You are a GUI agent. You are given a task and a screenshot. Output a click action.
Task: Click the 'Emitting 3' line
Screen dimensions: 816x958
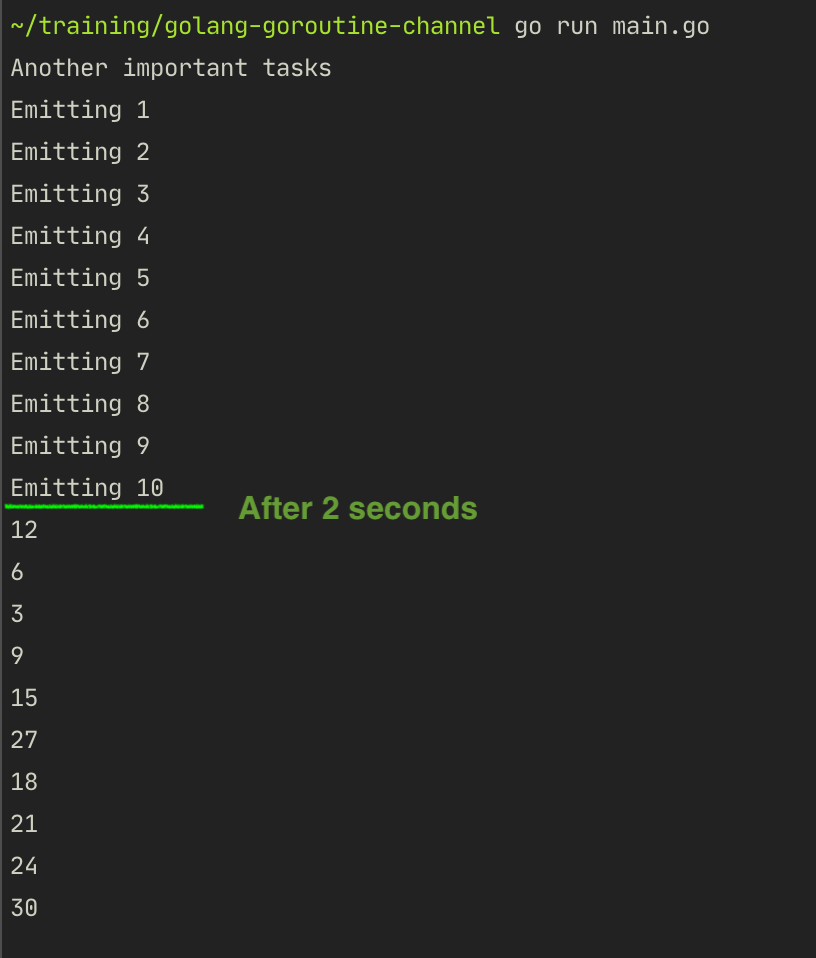click(80, 194)
